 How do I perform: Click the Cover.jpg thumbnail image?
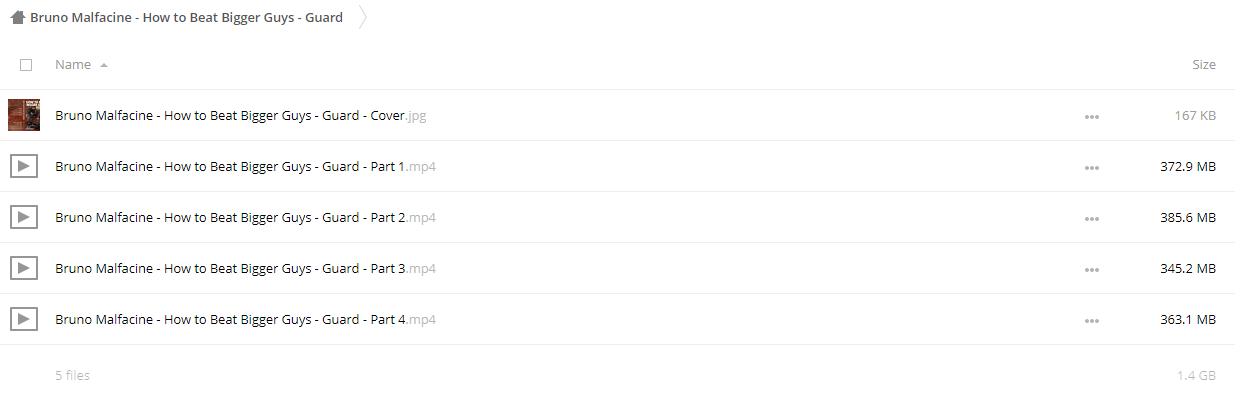click(24, 115)
